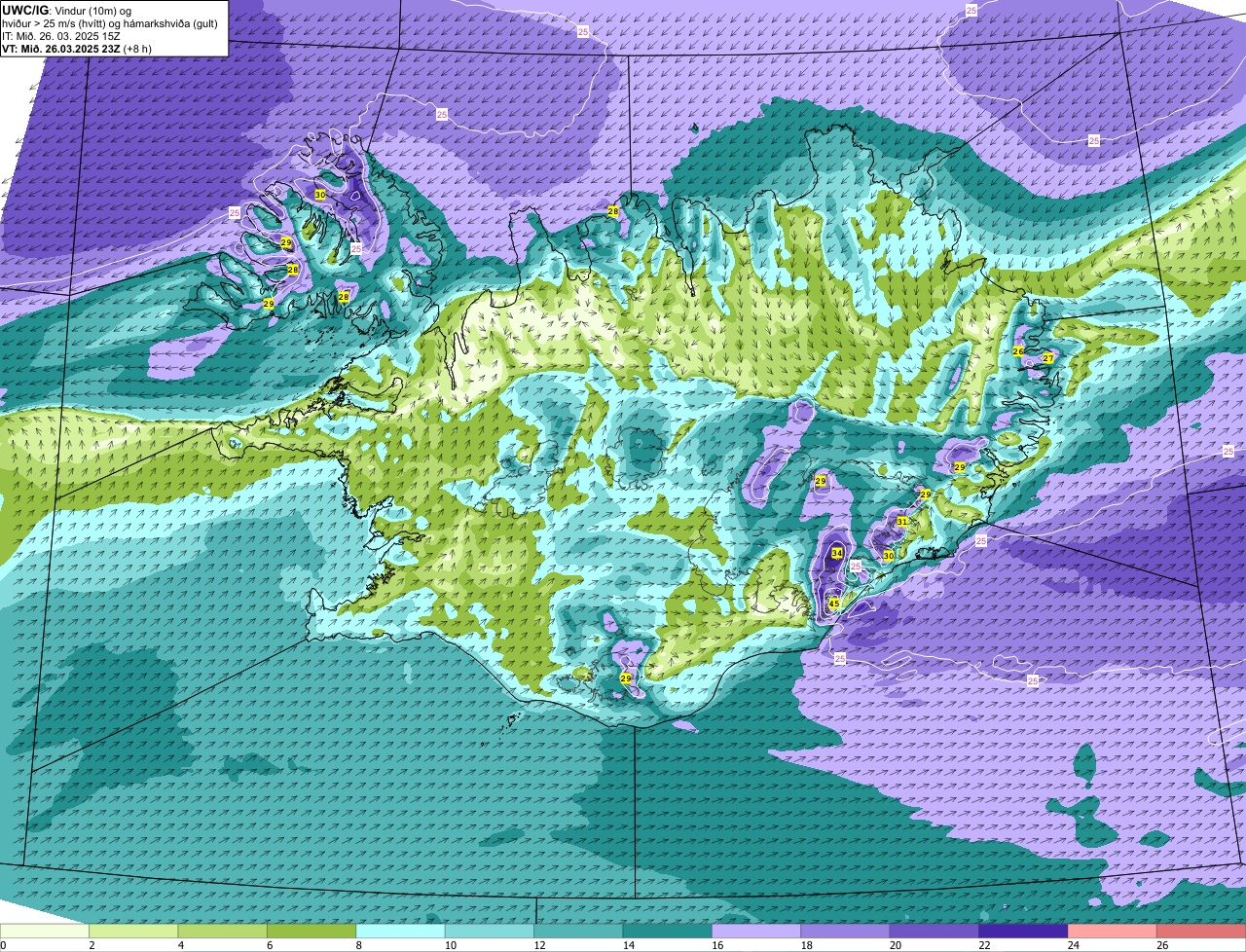
Task: Pick the 24–26 m/s pink legend swatch
Action: 1113,932
